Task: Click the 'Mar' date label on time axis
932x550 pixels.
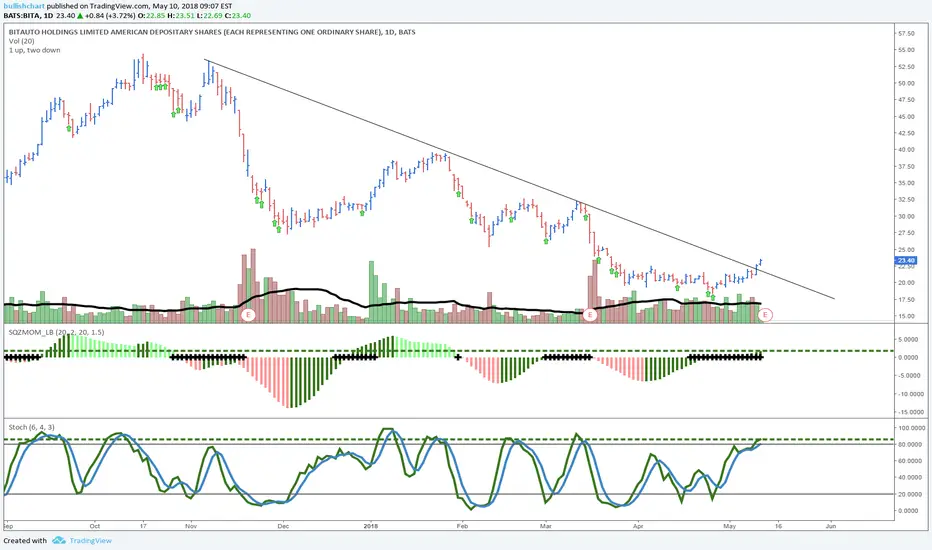Action: [546, 526]
